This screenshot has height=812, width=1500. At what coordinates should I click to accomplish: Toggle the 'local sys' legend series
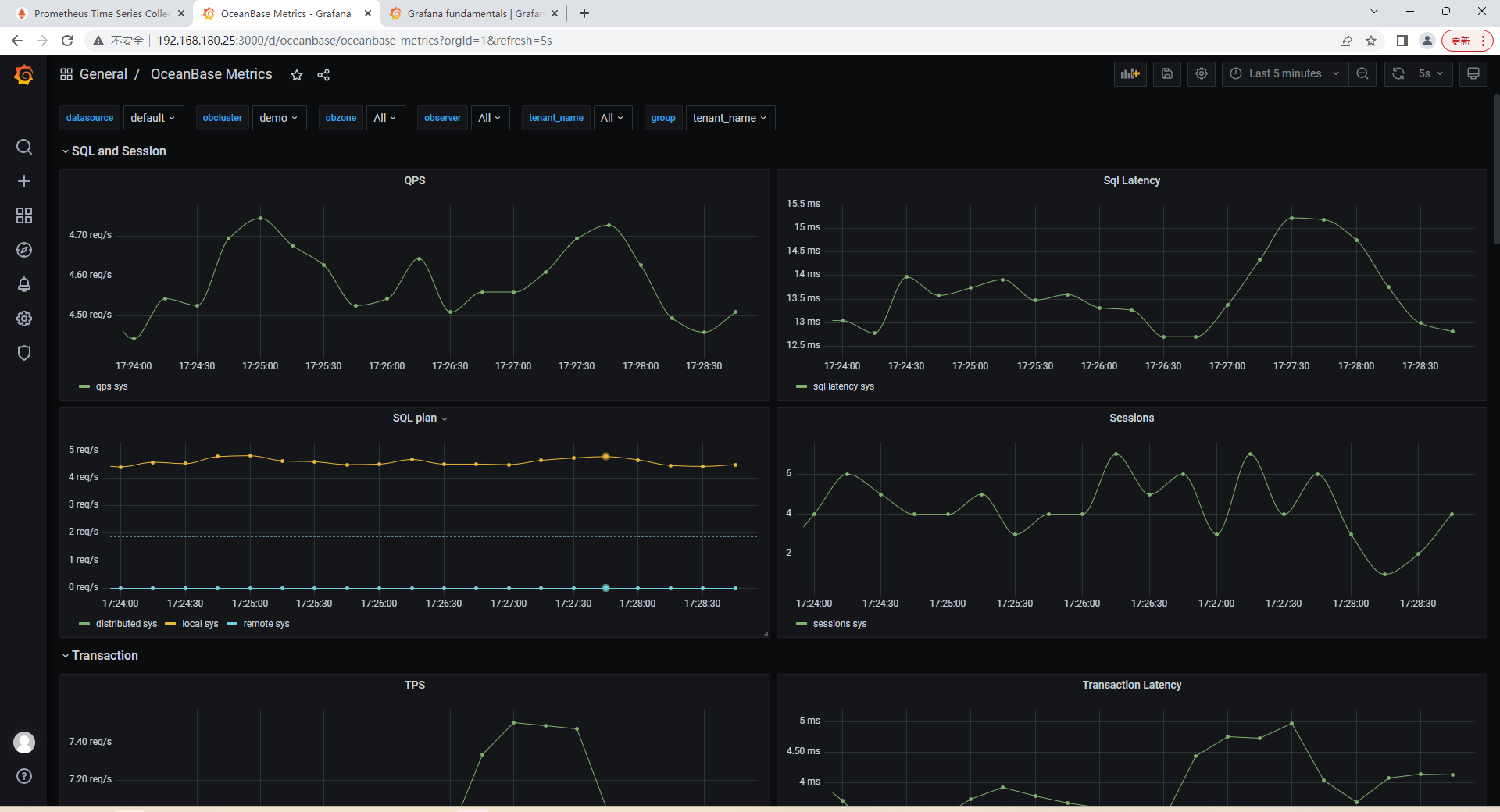pos(200,624)
